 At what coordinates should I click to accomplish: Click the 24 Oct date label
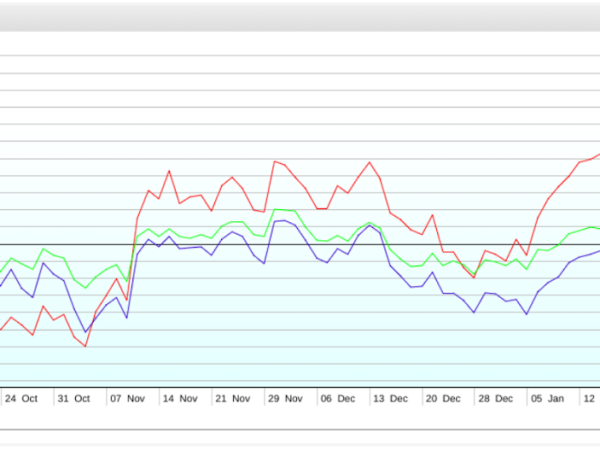21,398
